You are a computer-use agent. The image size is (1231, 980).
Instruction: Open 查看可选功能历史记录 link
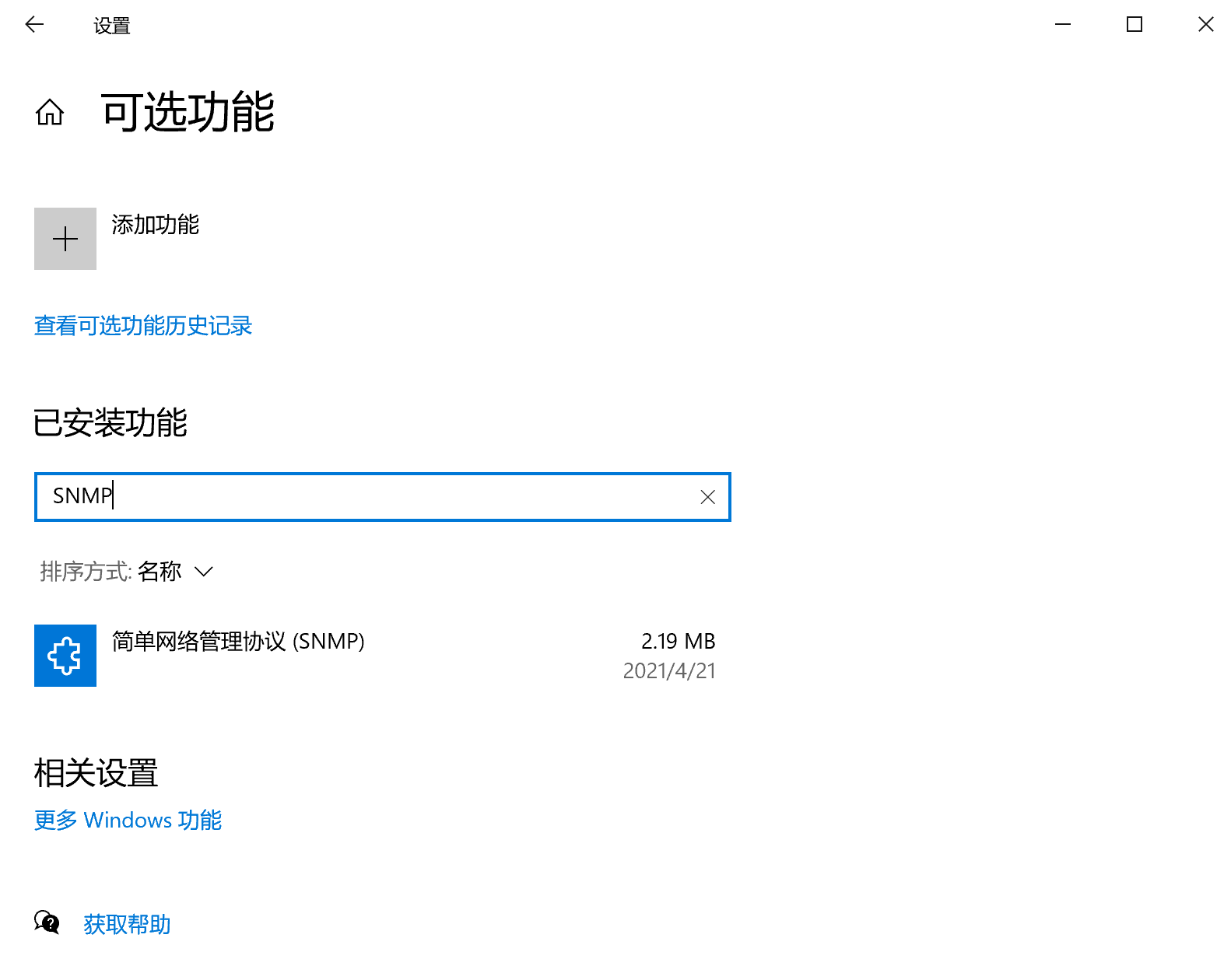[x=143, y=326]
